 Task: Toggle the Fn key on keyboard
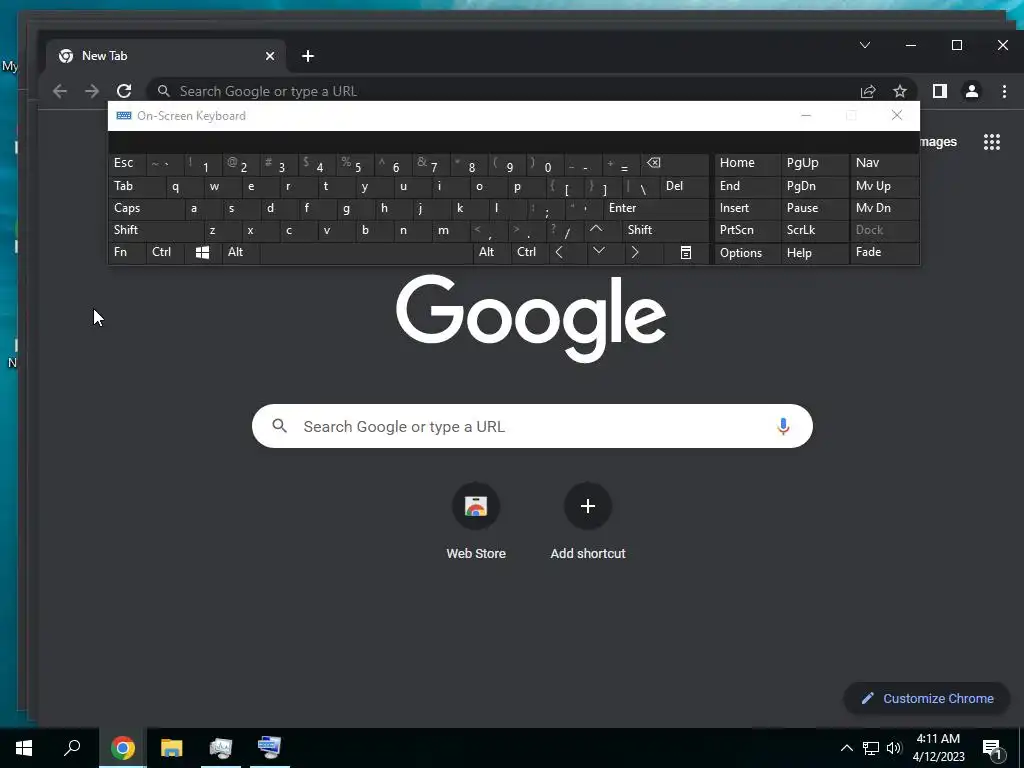click(127, 252)
